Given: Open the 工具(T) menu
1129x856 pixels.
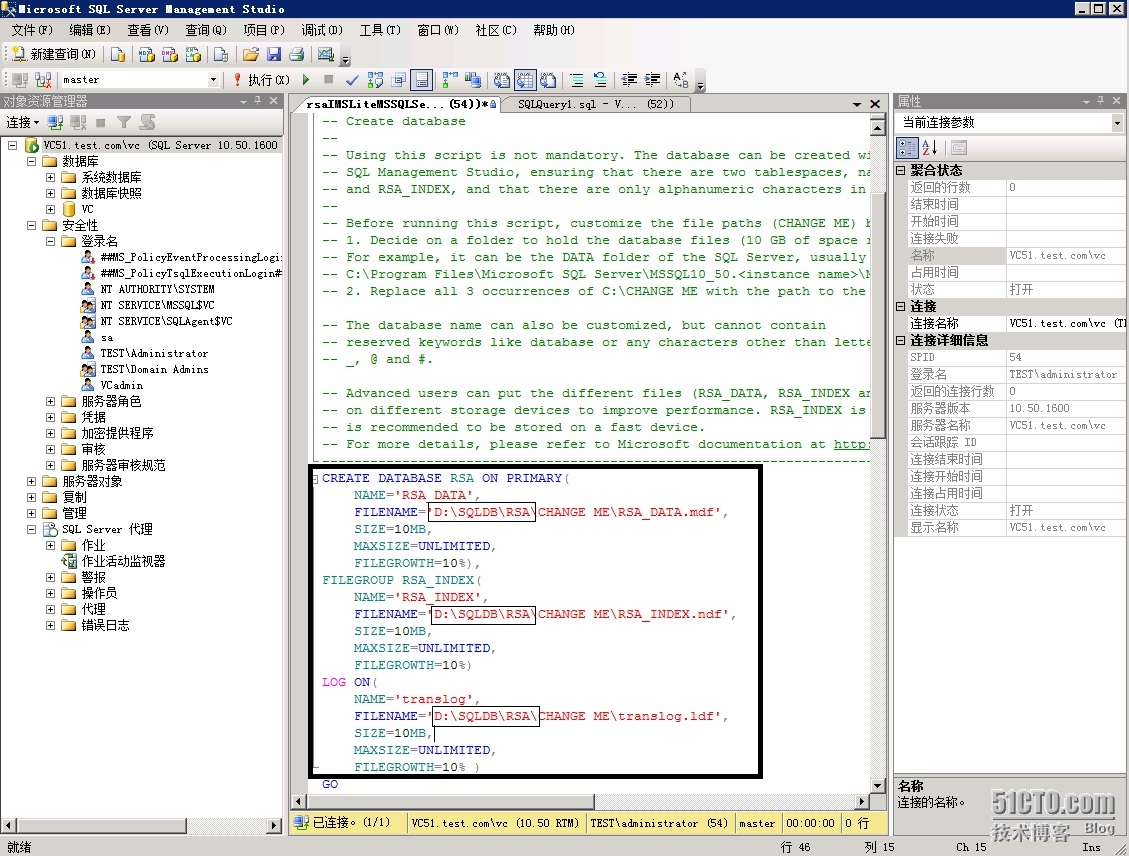Looking at the screenshot, I should tap(380, 30).
